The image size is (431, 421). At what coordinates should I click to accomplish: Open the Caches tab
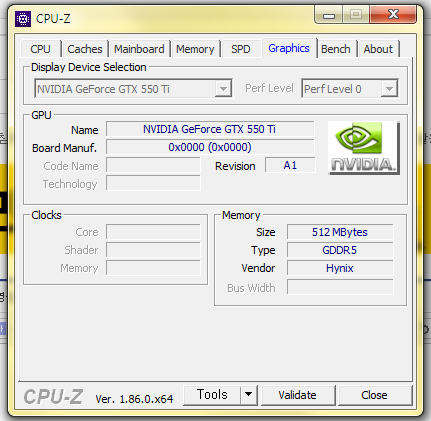(85, 49)
